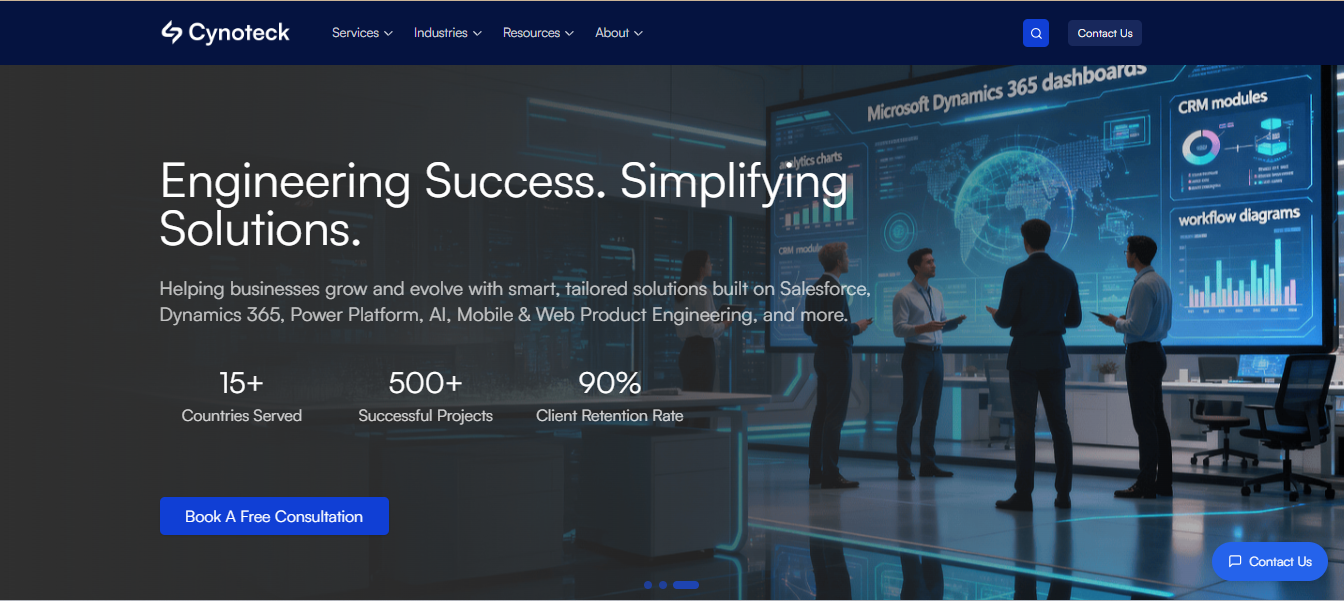Click the 500+ Successful Projects stat

click(x=425, y=397)
